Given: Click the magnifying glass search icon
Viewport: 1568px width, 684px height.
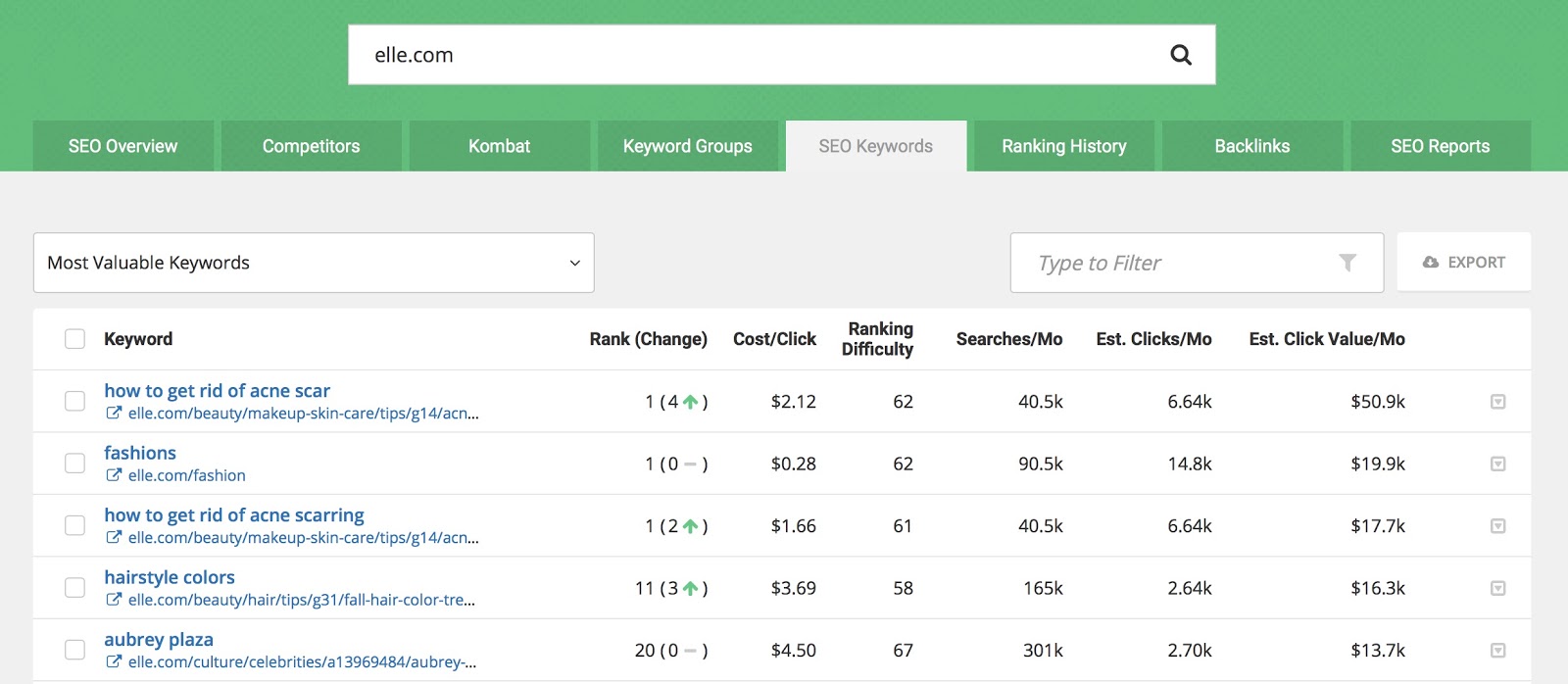Looking at the screenshot, I should coord(1181,55).
